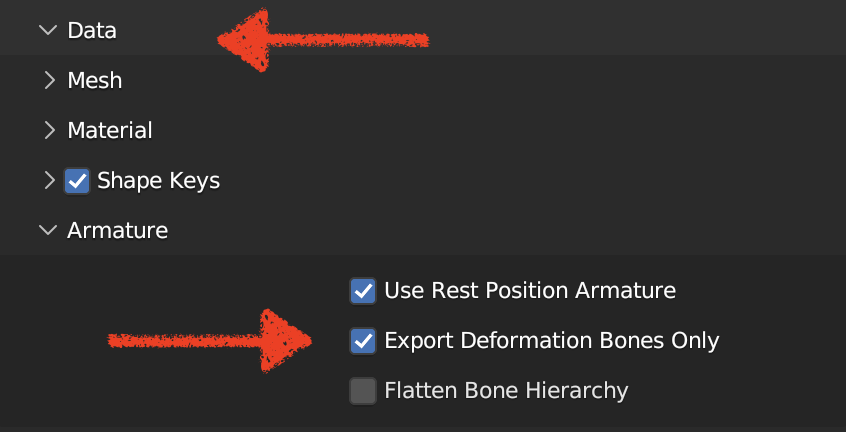Toggle Export Deformation Bones Only checkbox

pos(362,341)
